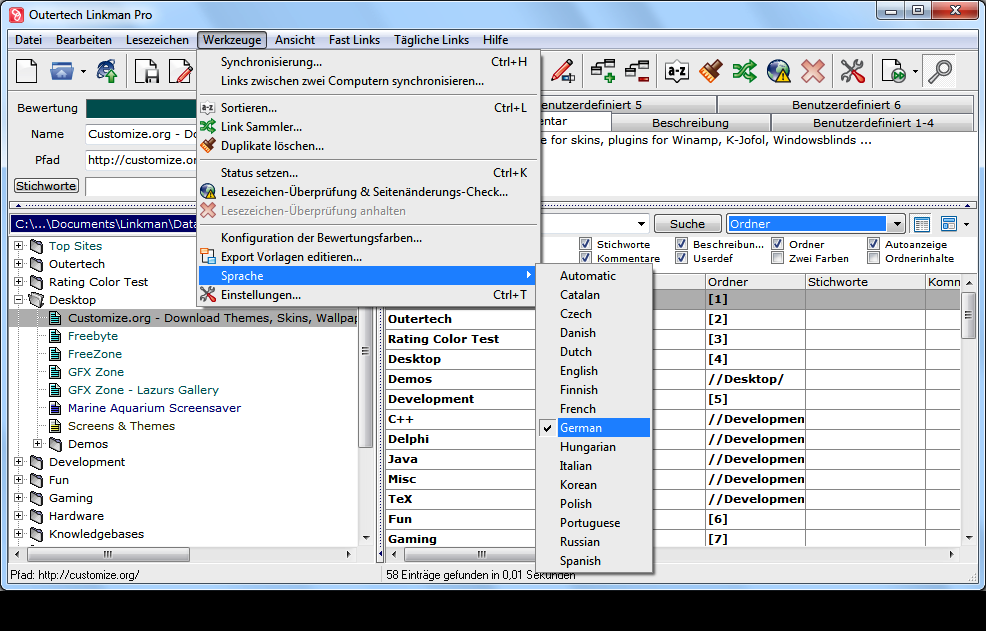Open the dropdown arrow beside the layout view icon

[x=967, y=225]
